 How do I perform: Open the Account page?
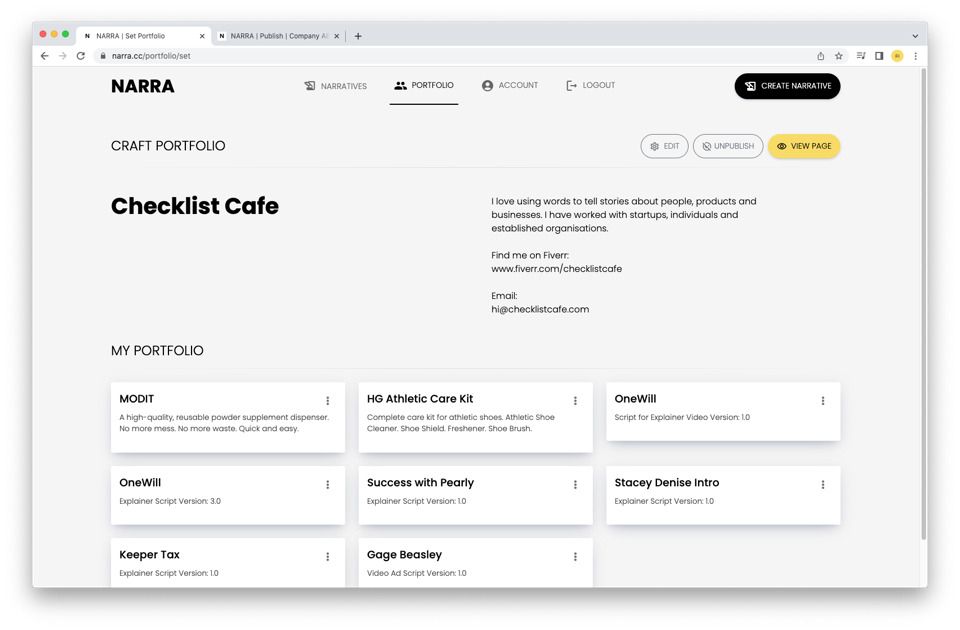click(x=509, y=85)
